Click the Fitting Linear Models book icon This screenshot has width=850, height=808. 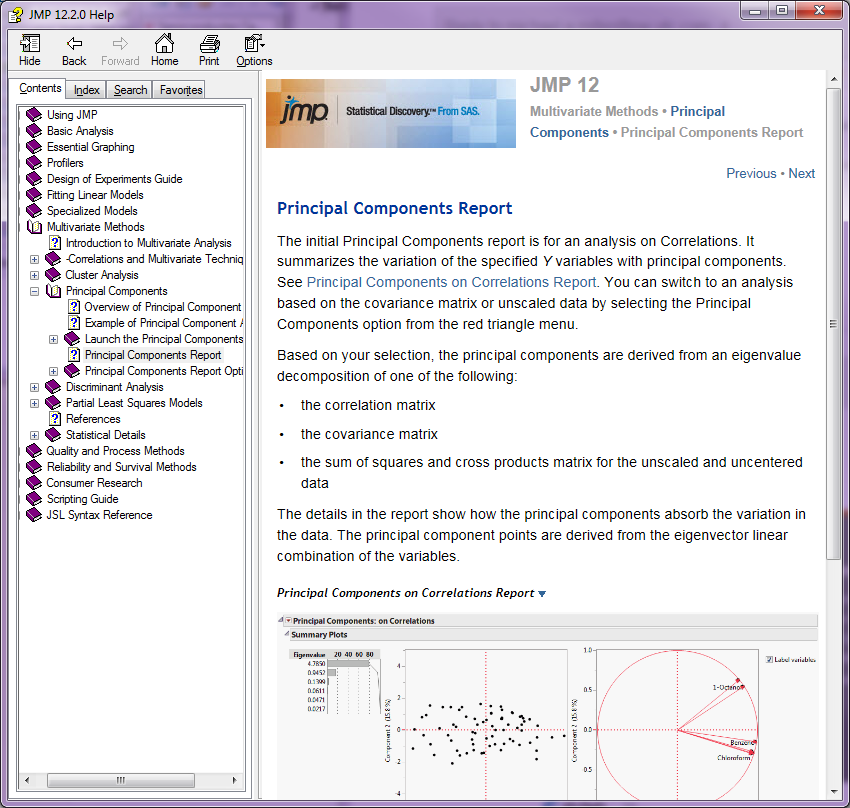tap(34, 195)
